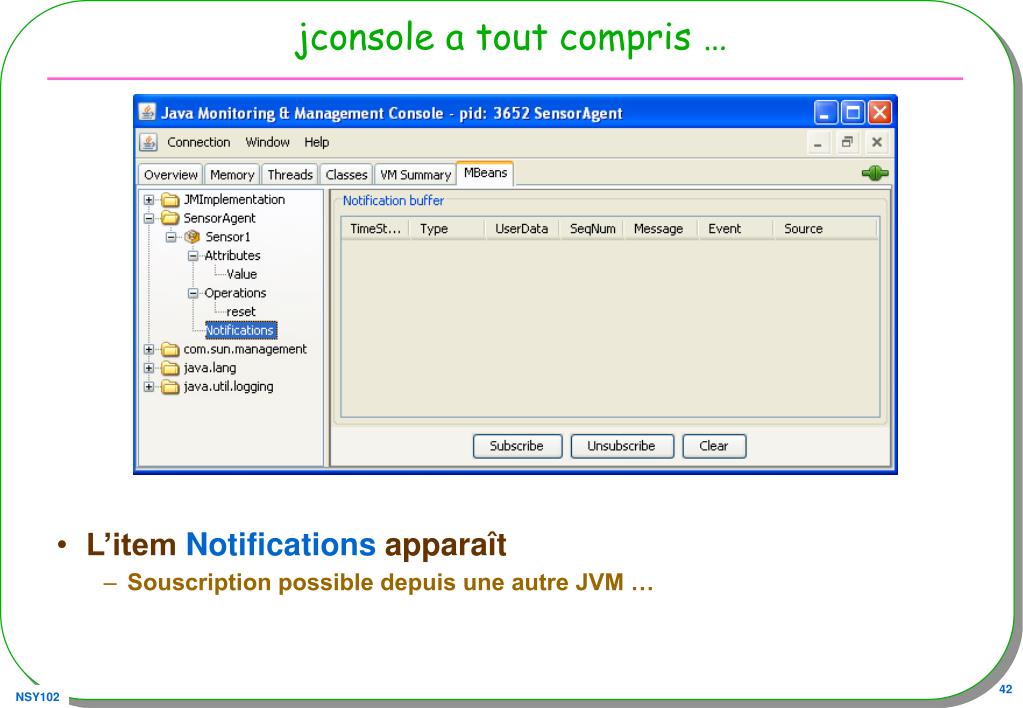
Task: Click the JMImplementation folder icon
Action: point(170,200)
